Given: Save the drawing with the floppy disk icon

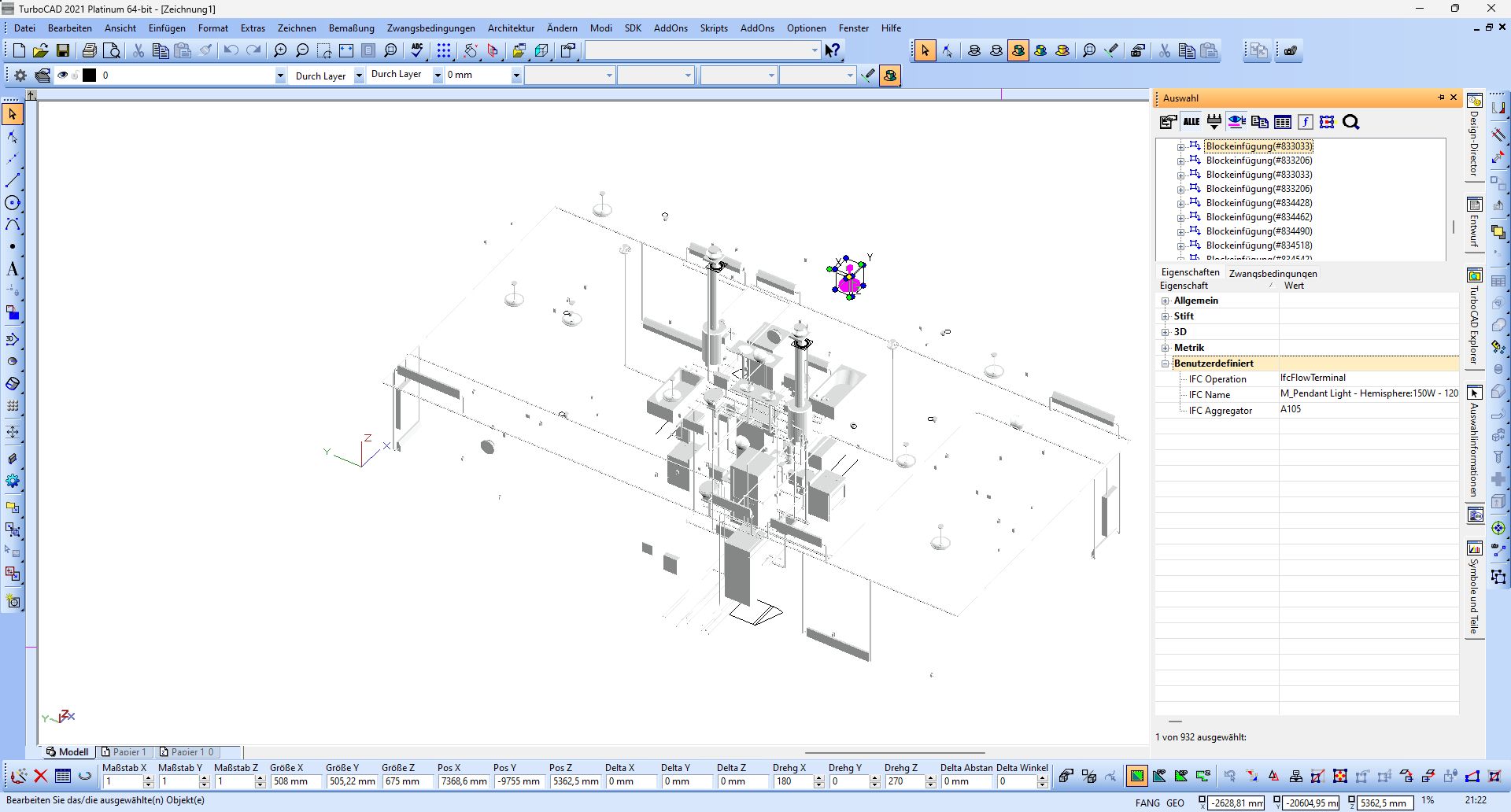Looking at the screenshot, I should click(x=63, y=50).
